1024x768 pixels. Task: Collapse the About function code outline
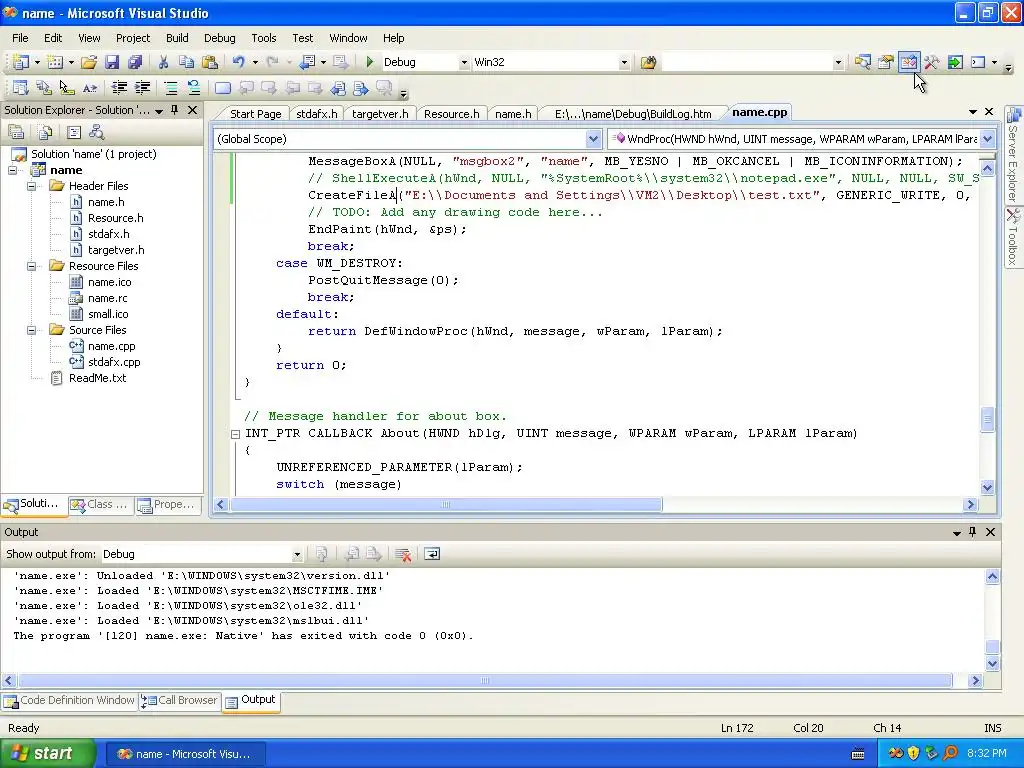pos(235,434)
